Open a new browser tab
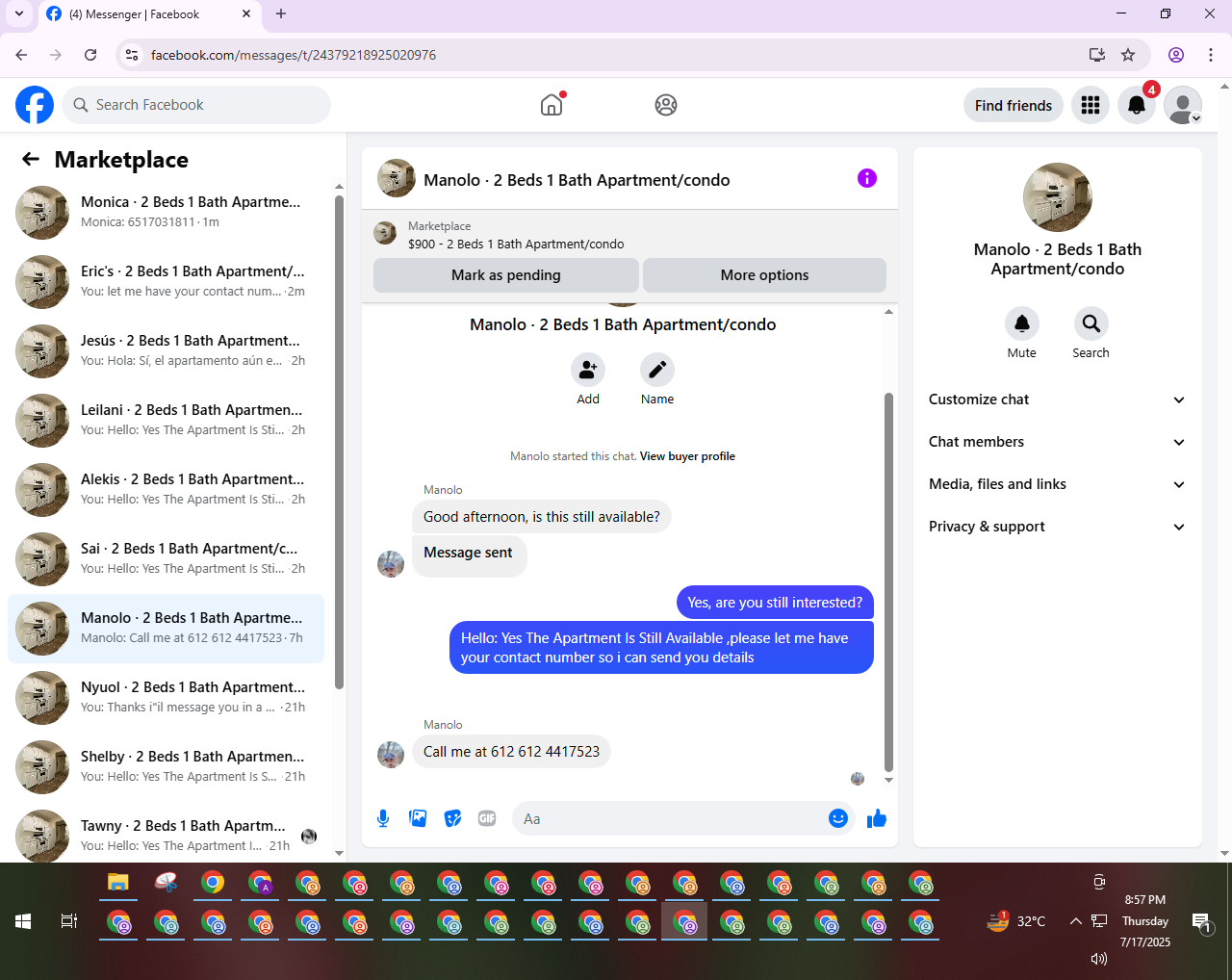 [281, 14]
